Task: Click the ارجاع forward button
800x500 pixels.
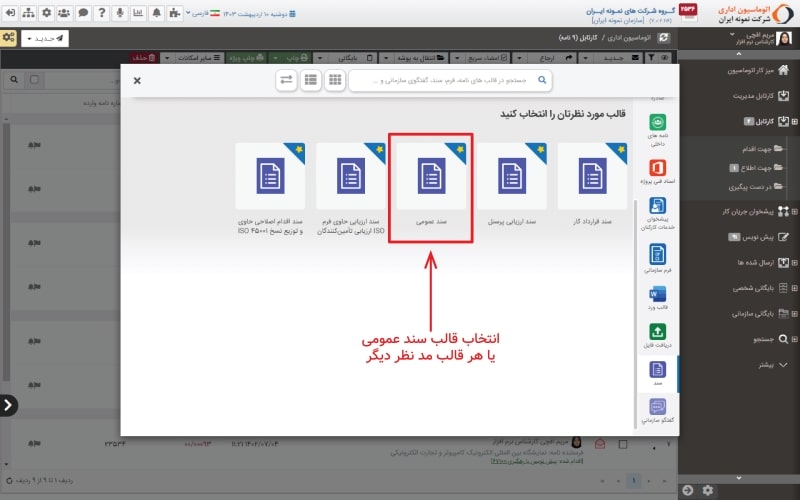Action: (552, 58)
